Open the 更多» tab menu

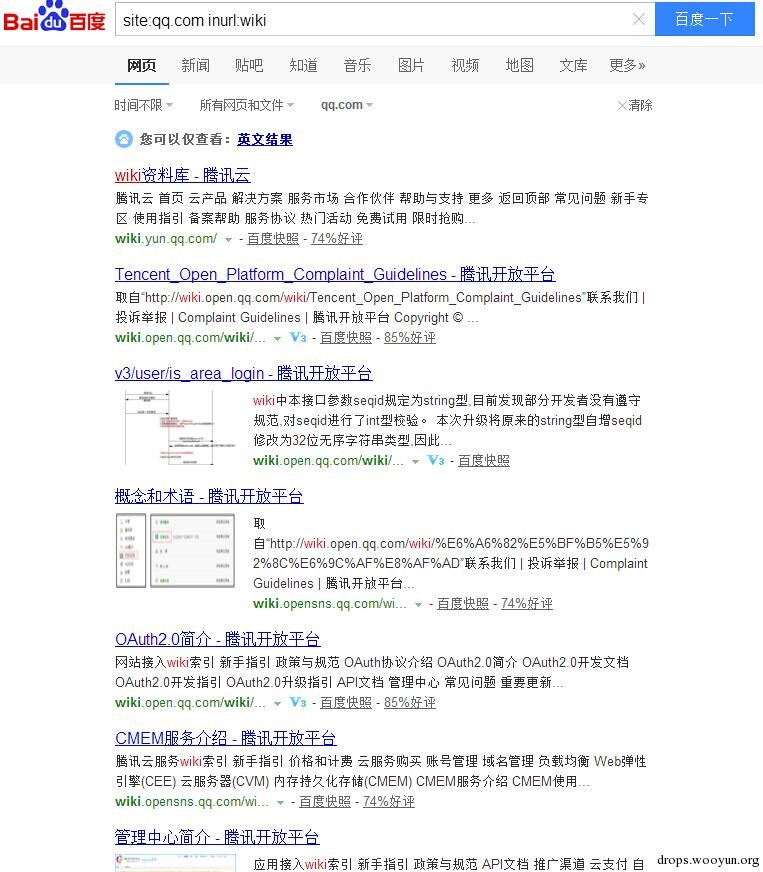627,65
